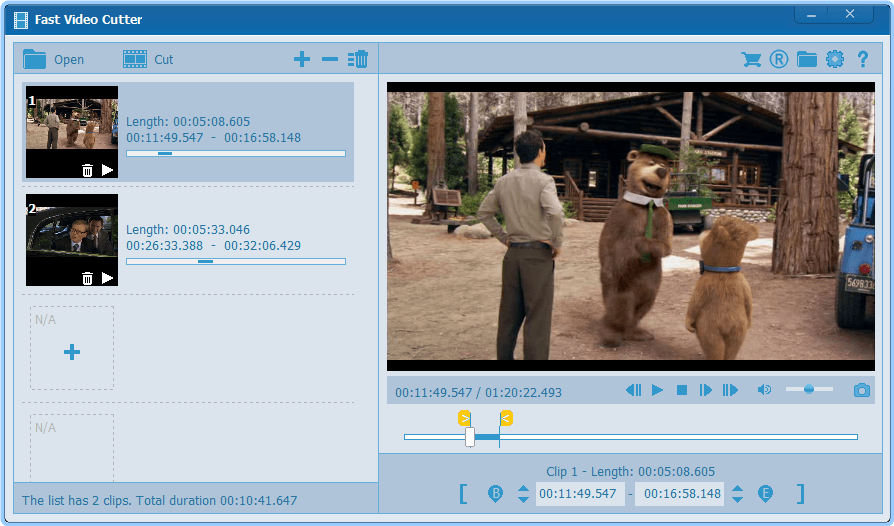Take a snapshot with camera icon

pos(862,390)
